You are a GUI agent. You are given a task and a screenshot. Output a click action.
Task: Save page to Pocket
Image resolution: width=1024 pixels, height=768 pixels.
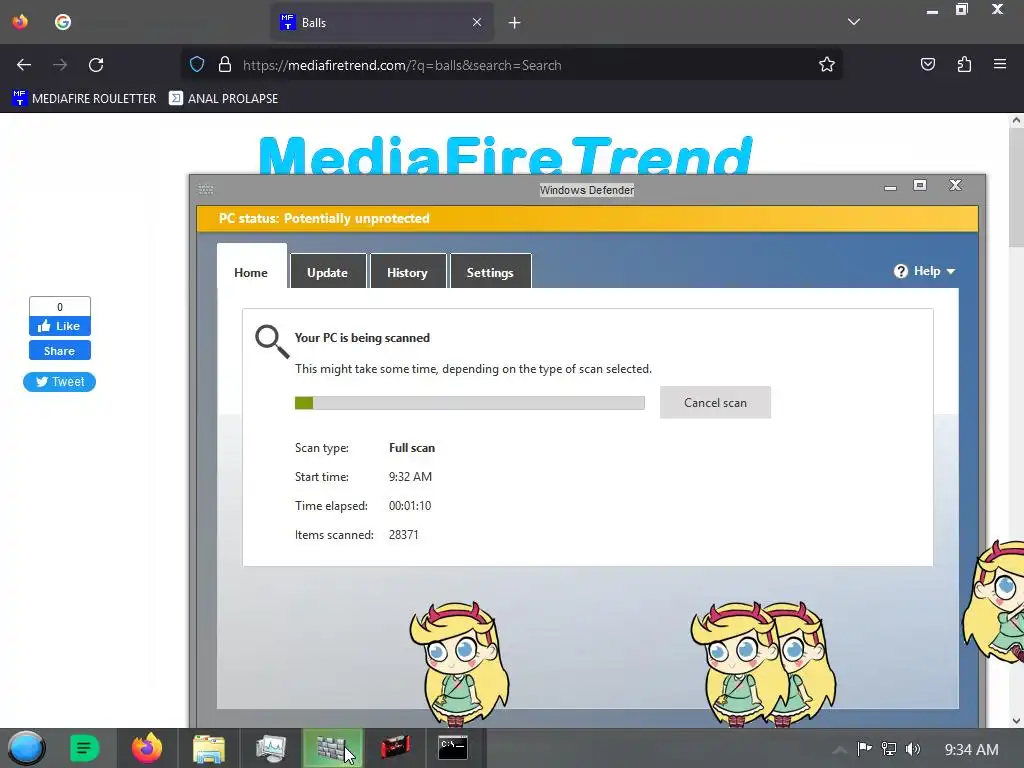tap(928, 64)
